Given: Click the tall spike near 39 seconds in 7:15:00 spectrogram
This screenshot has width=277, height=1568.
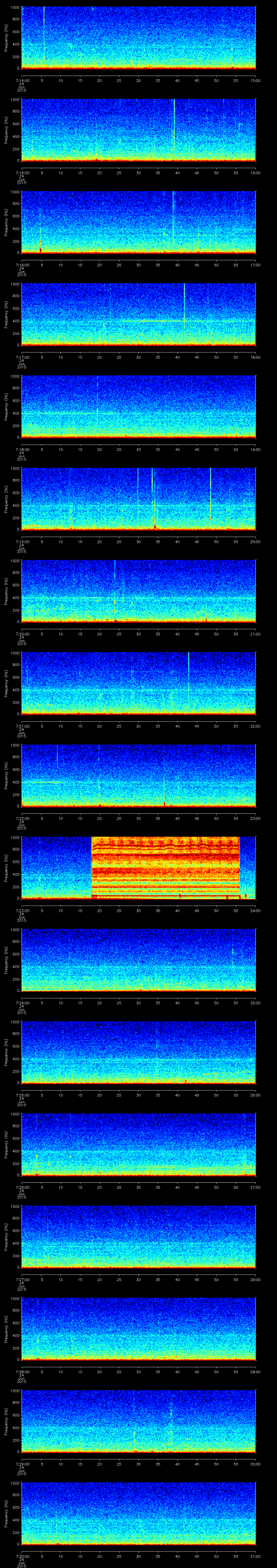Looking at the screenshot, I should [x=174, y=125].
